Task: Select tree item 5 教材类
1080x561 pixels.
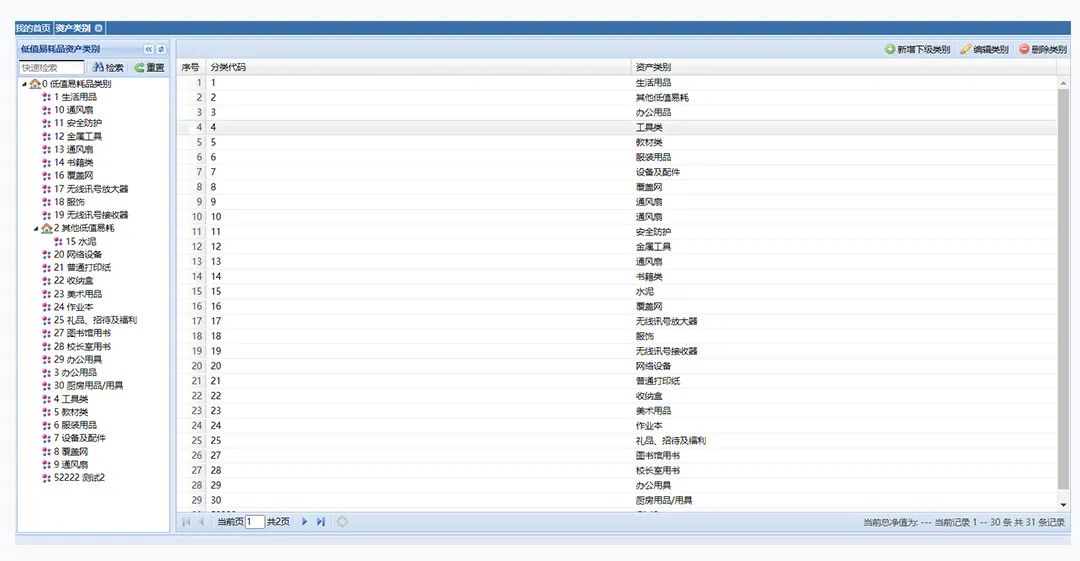Action: (x=71, y=412)
